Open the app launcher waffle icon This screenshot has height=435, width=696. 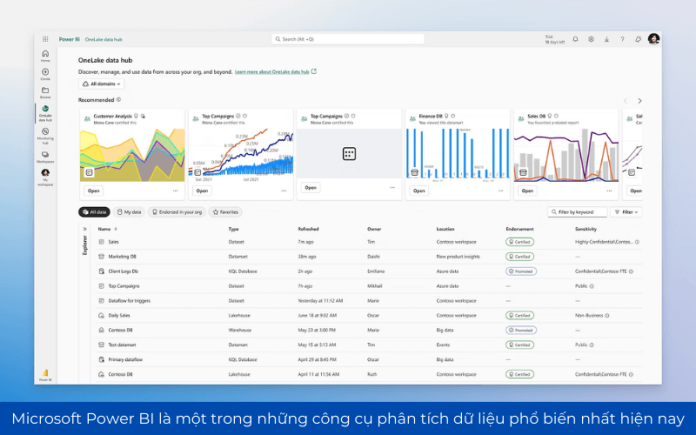pyautogui.click(x=46, y=39)
